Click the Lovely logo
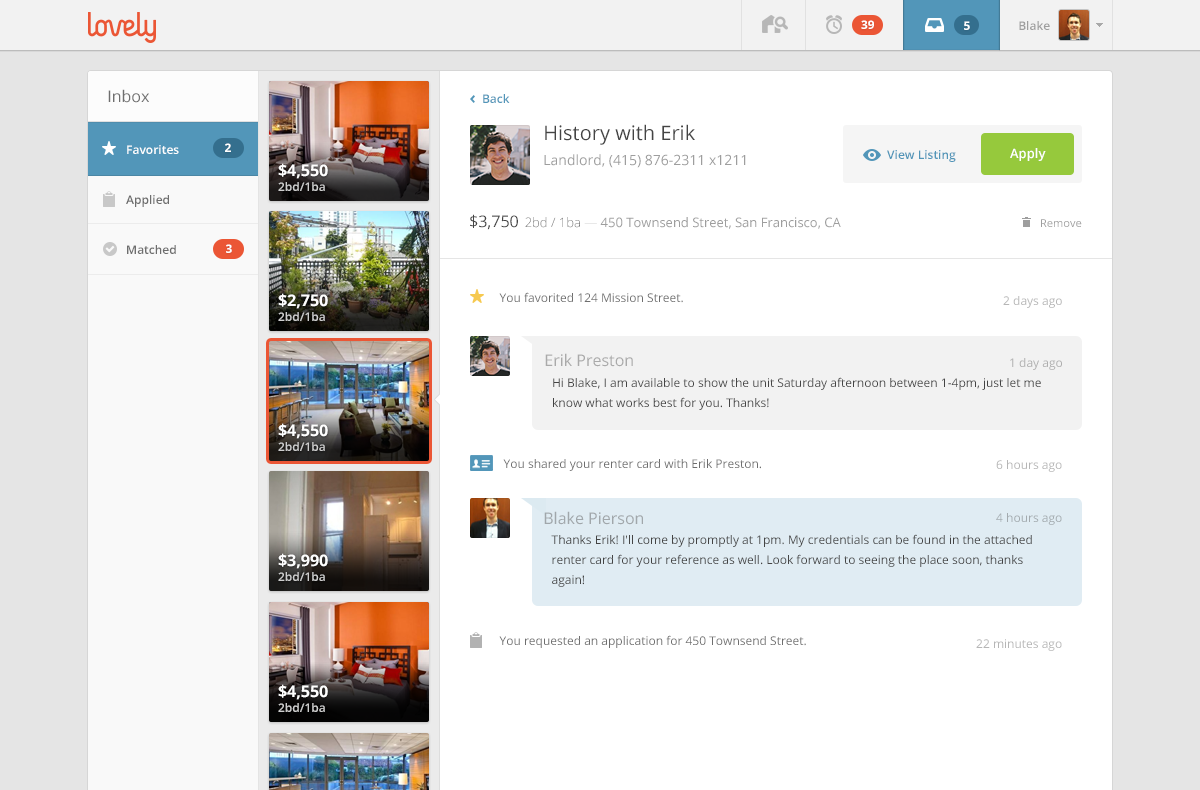Viewport: 1200px width, 790px height. [x=121, y=26]
